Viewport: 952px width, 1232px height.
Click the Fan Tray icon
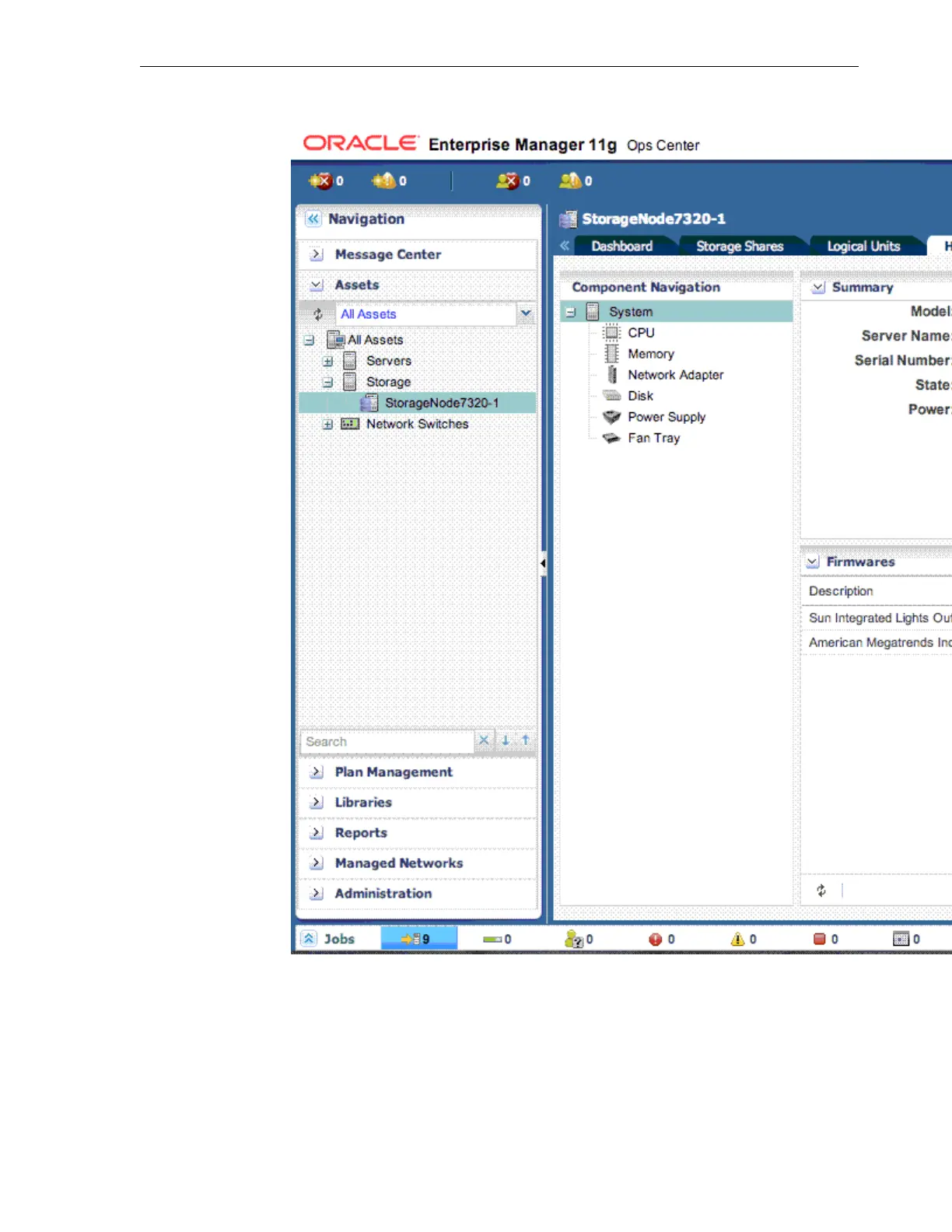612,438
